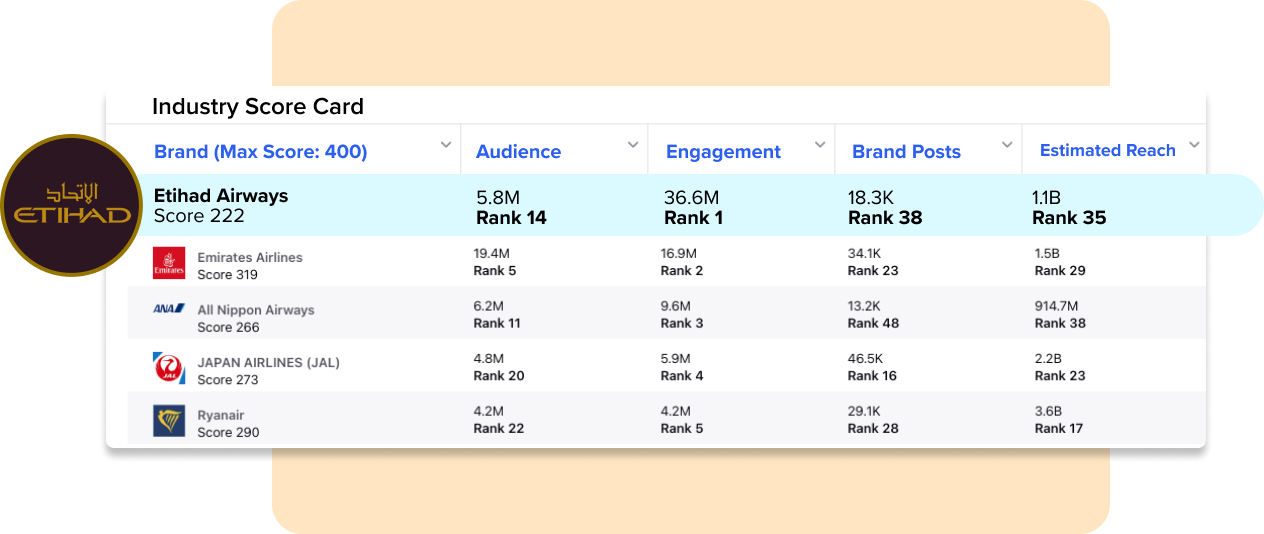Click the ANA All Nippon Airways logo
1264x534 pixels.
(169, 309)
